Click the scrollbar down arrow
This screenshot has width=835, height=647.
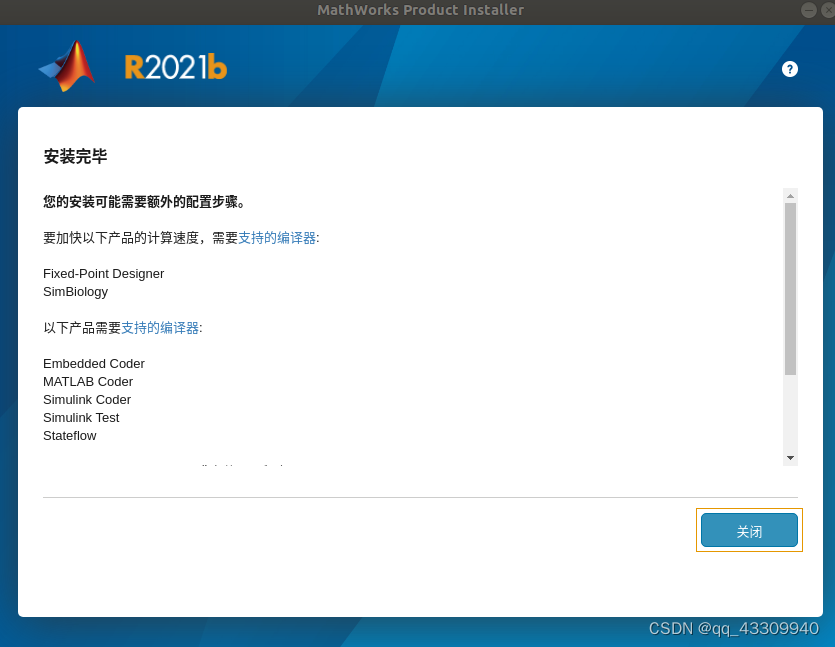pyautogui.click(x=790, y=457)
